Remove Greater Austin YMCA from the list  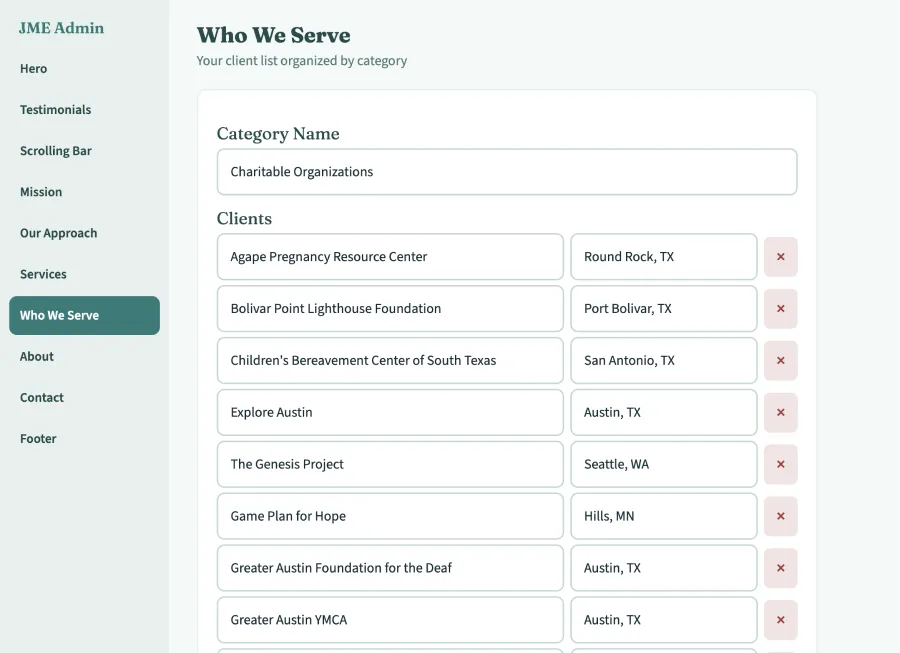780,619
